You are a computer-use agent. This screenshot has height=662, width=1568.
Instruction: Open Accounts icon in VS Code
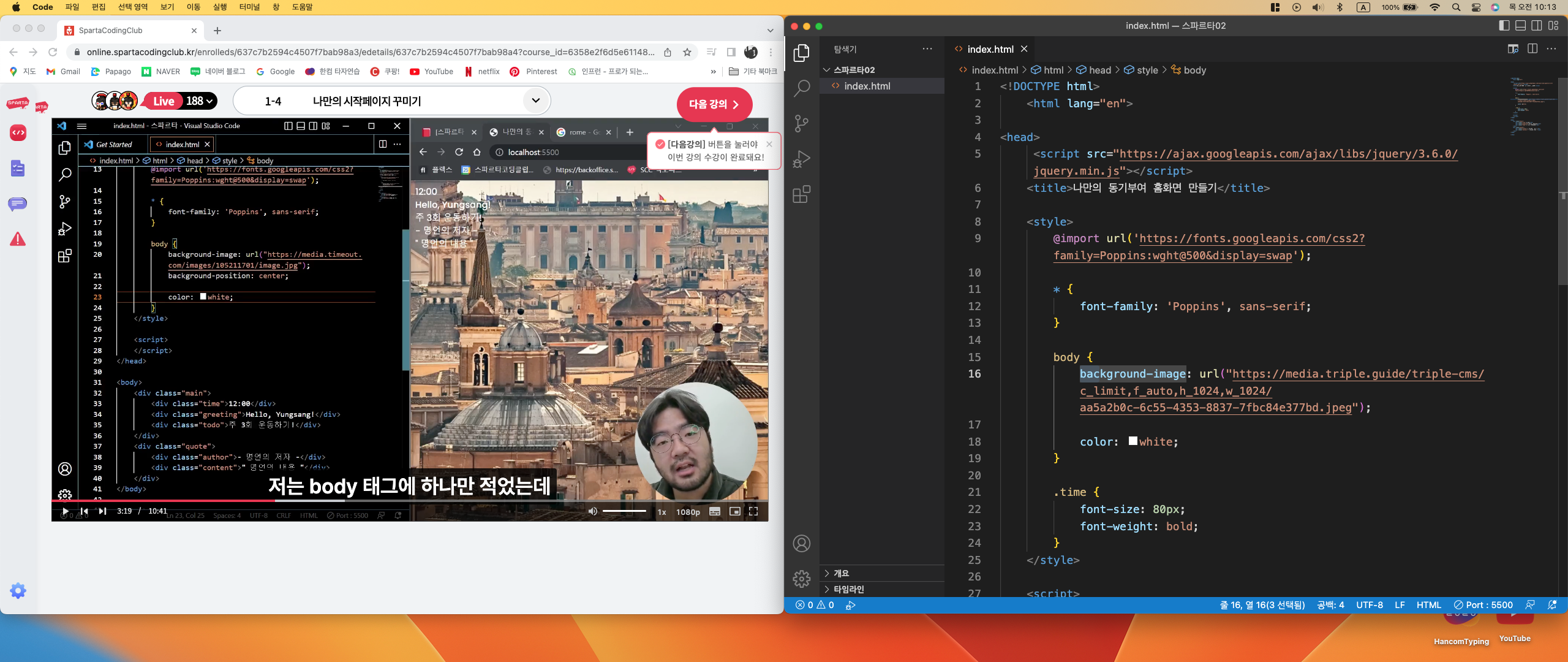[801, 544]
